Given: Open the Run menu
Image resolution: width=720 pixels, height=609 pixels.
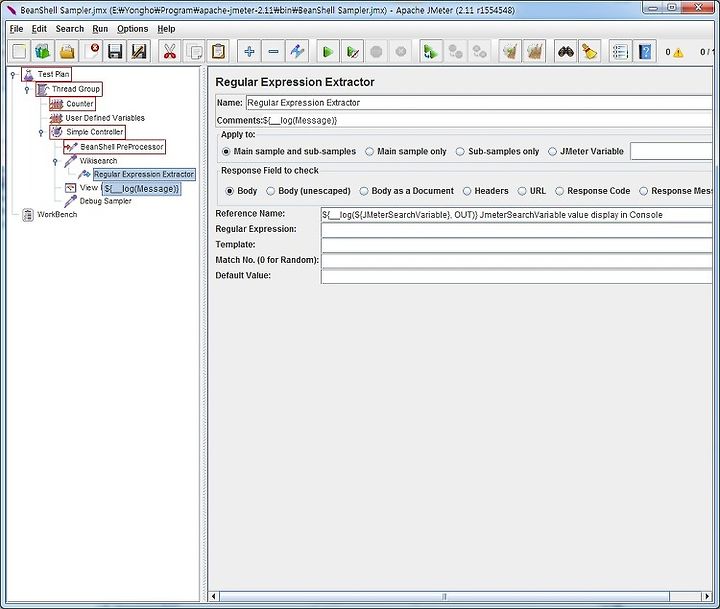Looking at the screenshot, I should pyautogui.click(x=100, y=28).
